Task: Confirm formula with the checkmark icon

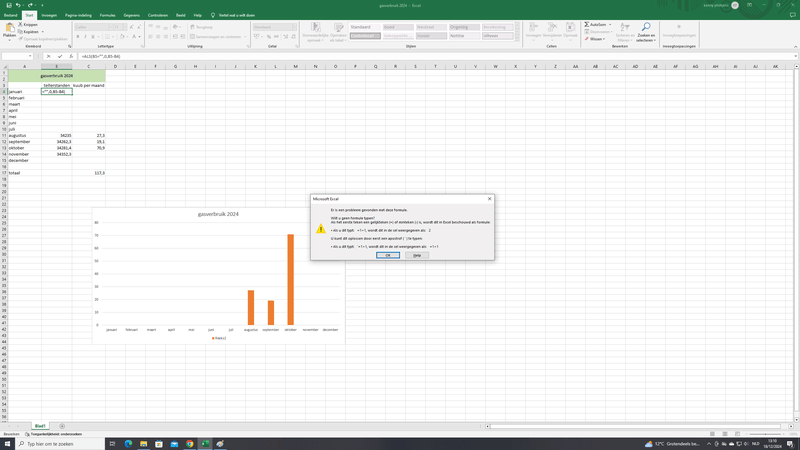Action: point(59,56)
